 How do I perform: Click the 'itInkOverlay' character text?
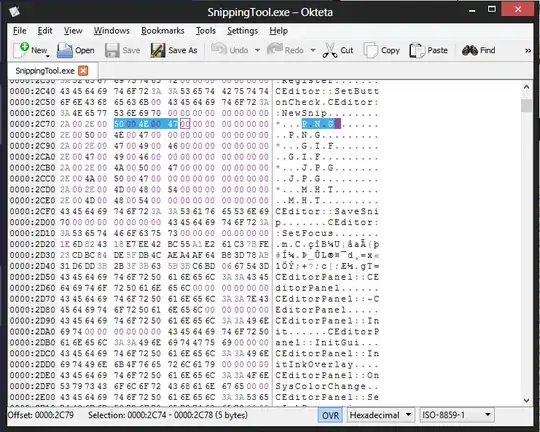(x=314, y=364)
